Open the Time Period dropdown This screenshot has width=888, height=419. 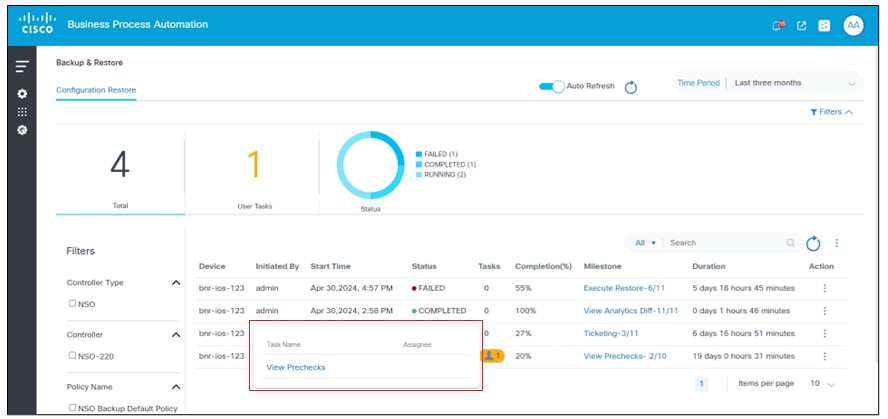click(x=768, y=83)
